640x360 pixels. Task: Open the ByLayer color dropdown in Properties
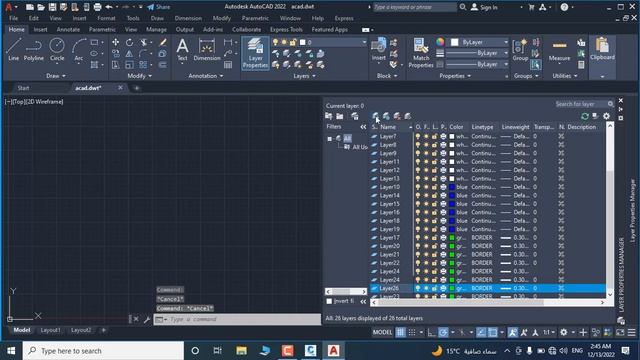(x=506, y=42)
